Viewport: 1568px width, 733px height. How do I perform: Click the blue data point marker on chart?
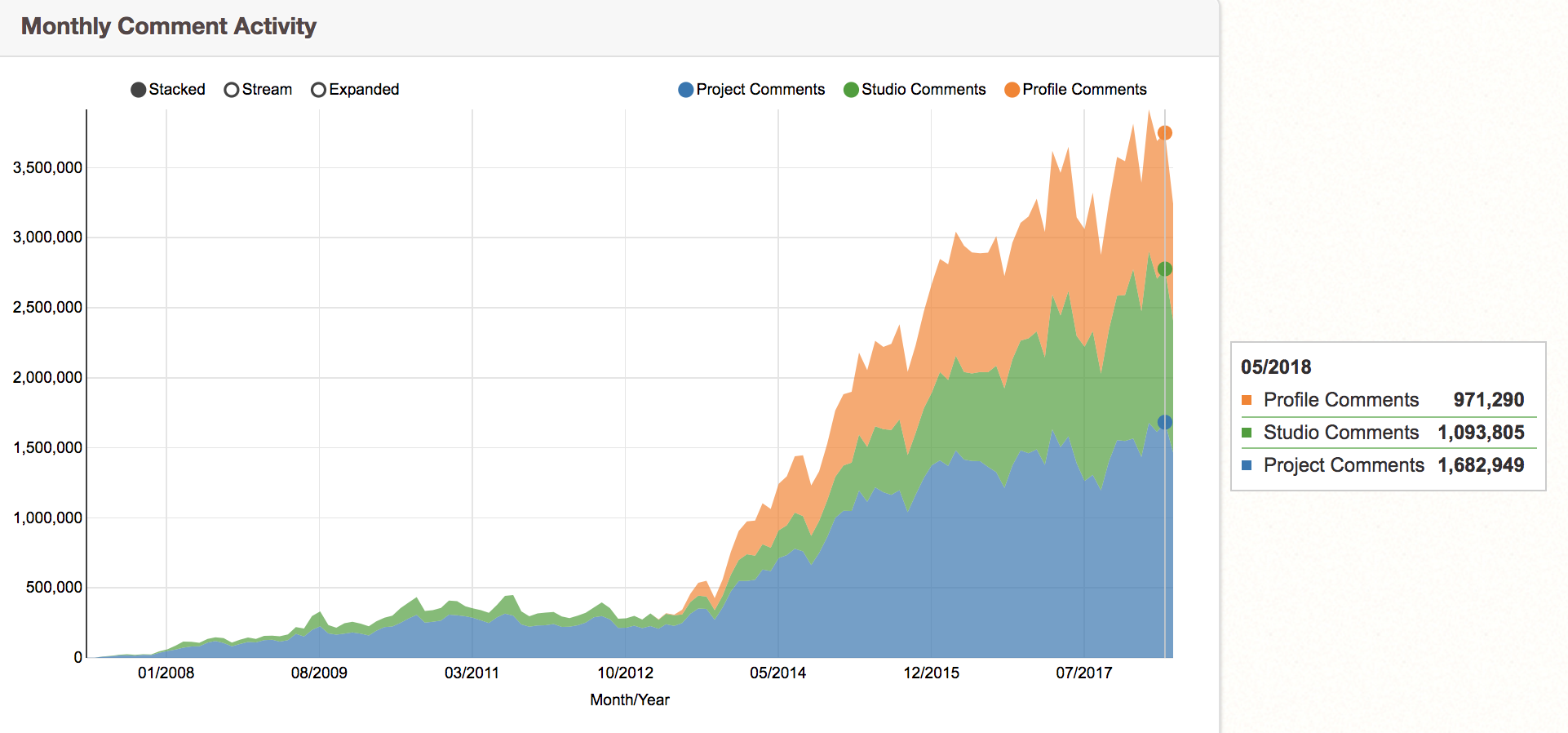(1165, 422)
